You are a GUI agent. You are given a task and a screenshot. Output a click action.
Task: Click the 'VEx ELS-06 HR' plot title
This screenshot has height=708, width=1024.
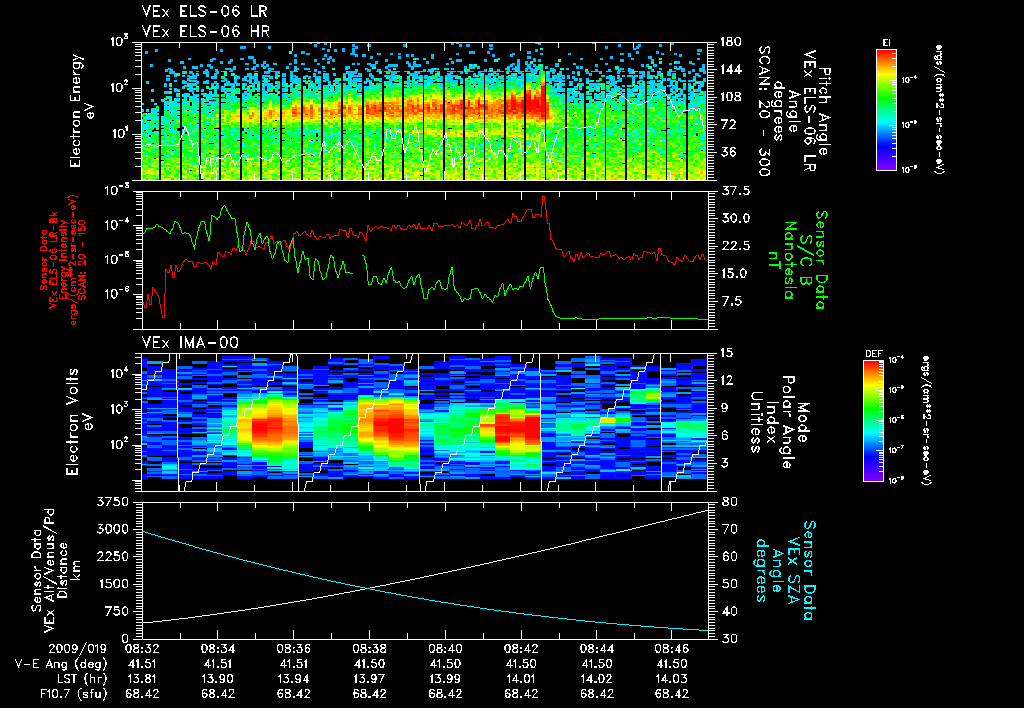coord(206,31)
